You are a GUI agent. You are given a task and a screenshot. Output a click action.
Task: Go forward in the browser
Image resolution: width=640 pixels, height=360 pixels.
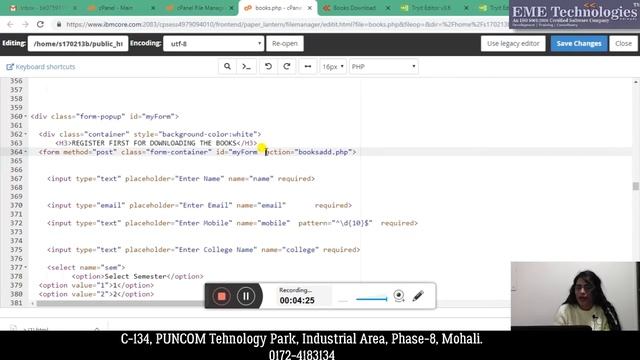click(25, 24)
